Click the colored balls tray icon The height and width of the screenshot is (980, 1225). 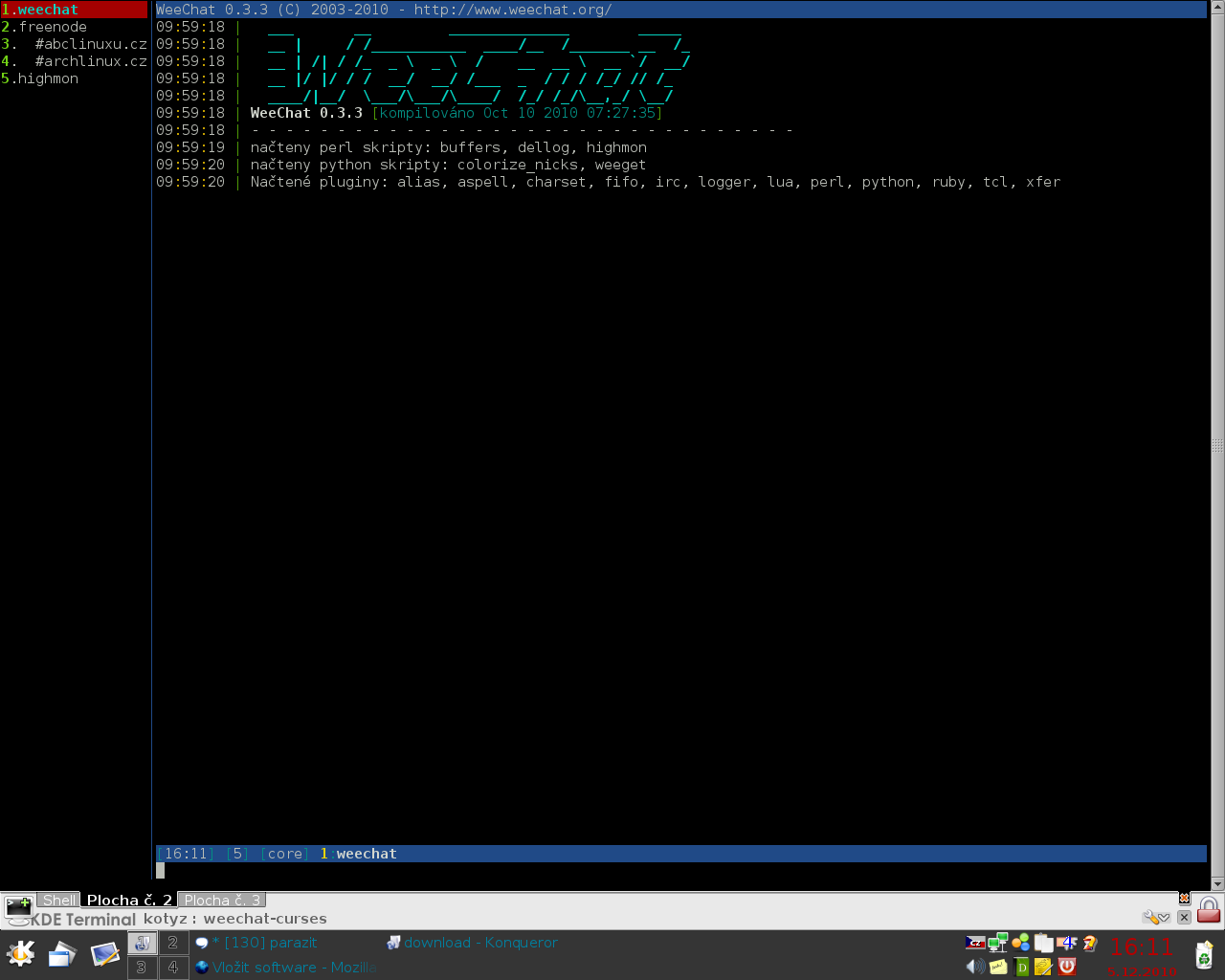(x=1021, y=943)
